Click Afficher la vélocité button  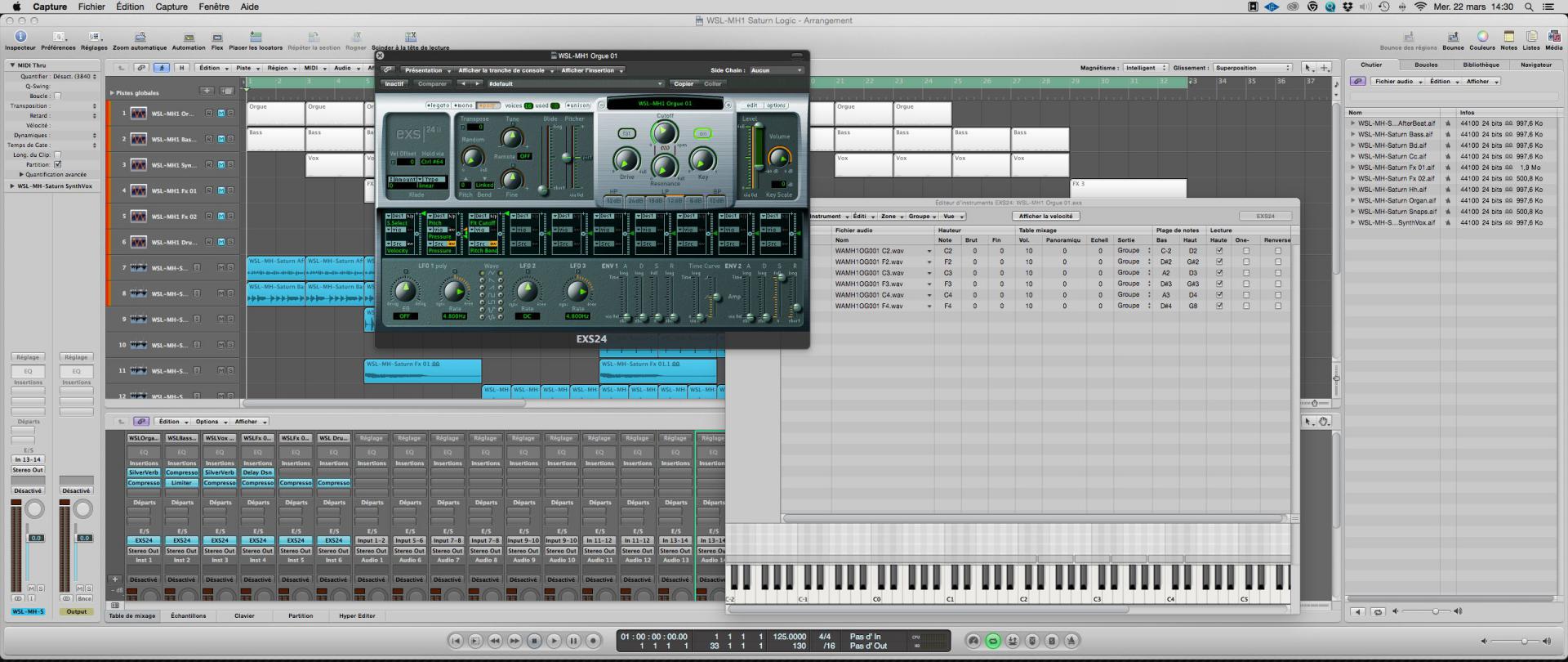[x=1045, y=216]
